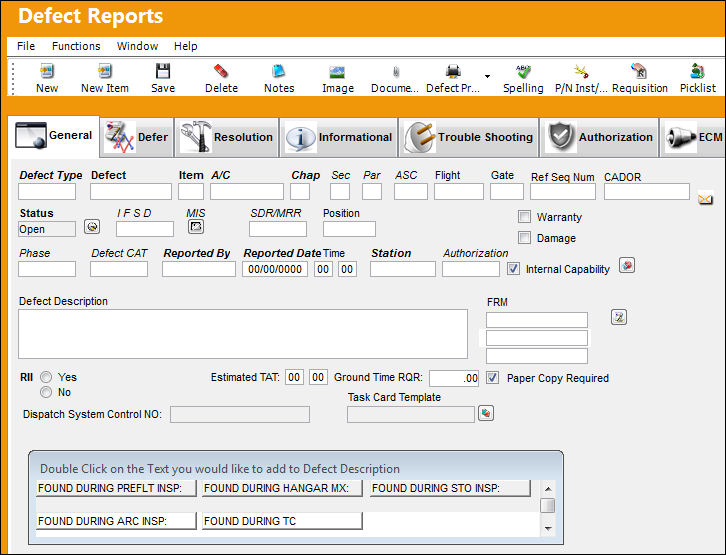The height and width of the screenshot is (555, 726).
Task: Switch to the Trouble Shooting tab
Action: click(x=469, y=137)
